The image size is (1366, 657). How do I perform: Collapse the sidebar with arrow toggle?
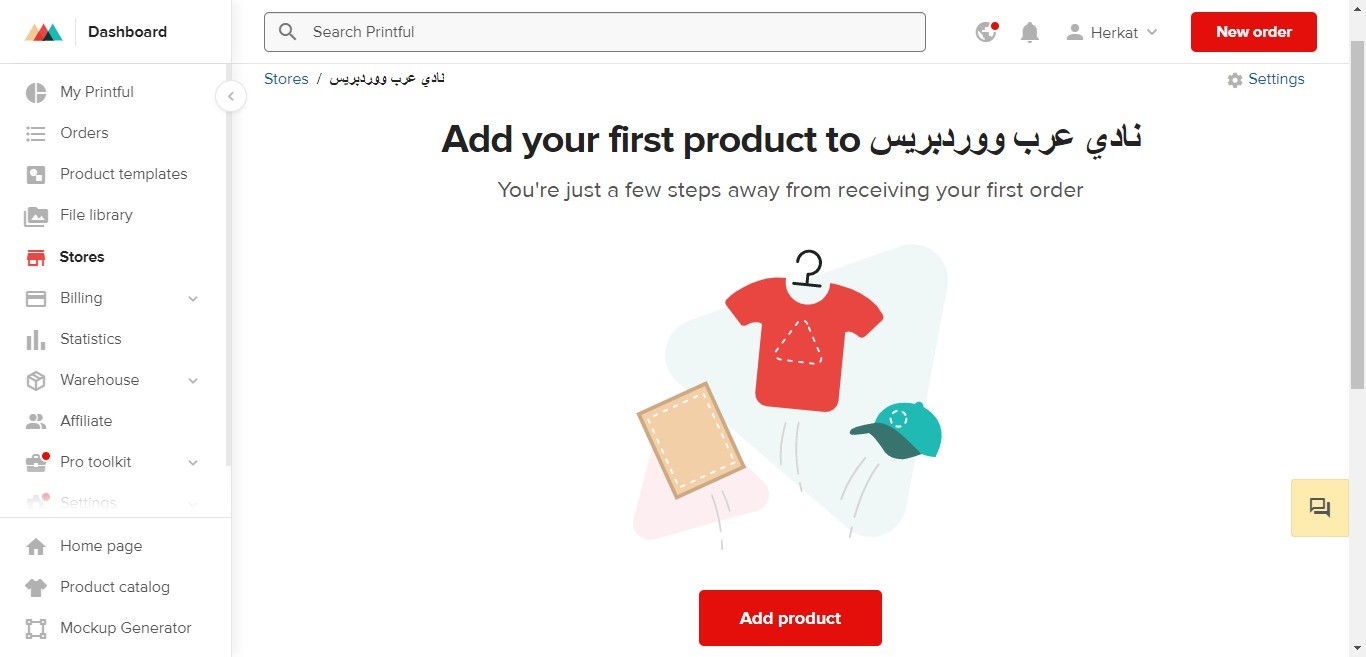(231, 96)
